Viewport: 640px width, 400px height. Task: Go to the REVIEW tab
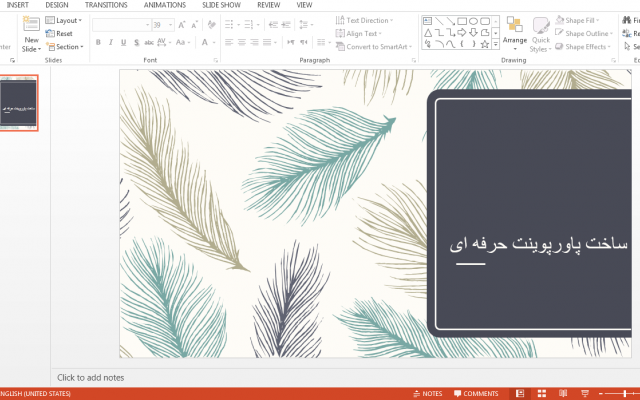[269, 5]
